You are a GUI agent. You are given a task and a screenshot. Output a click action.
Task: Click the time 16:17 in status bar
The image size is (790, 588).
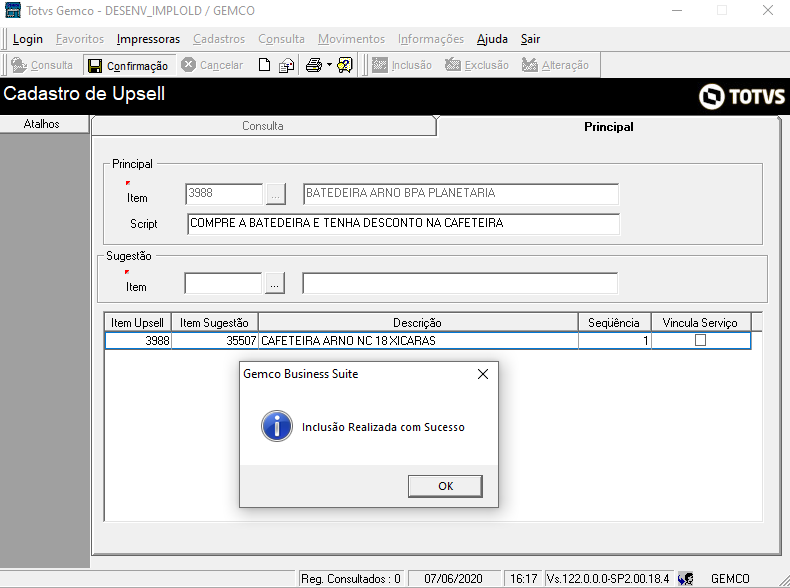point(523,579)
